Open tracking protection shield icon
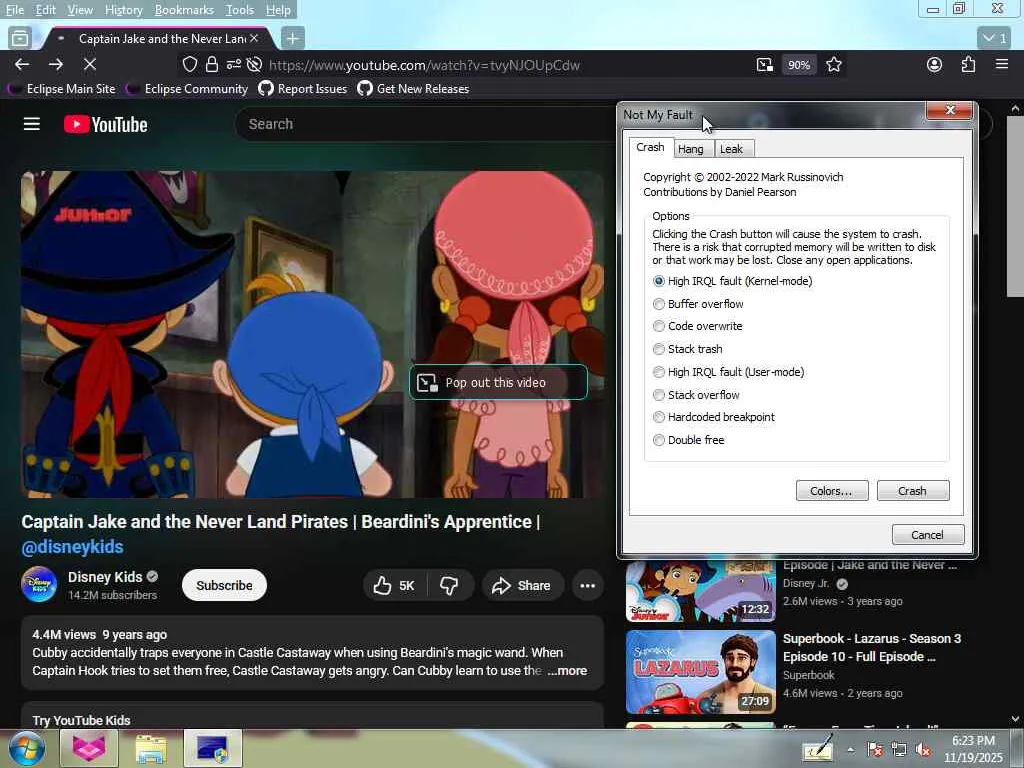This screenshot has width=1024, height=768. tap(189, 64)
